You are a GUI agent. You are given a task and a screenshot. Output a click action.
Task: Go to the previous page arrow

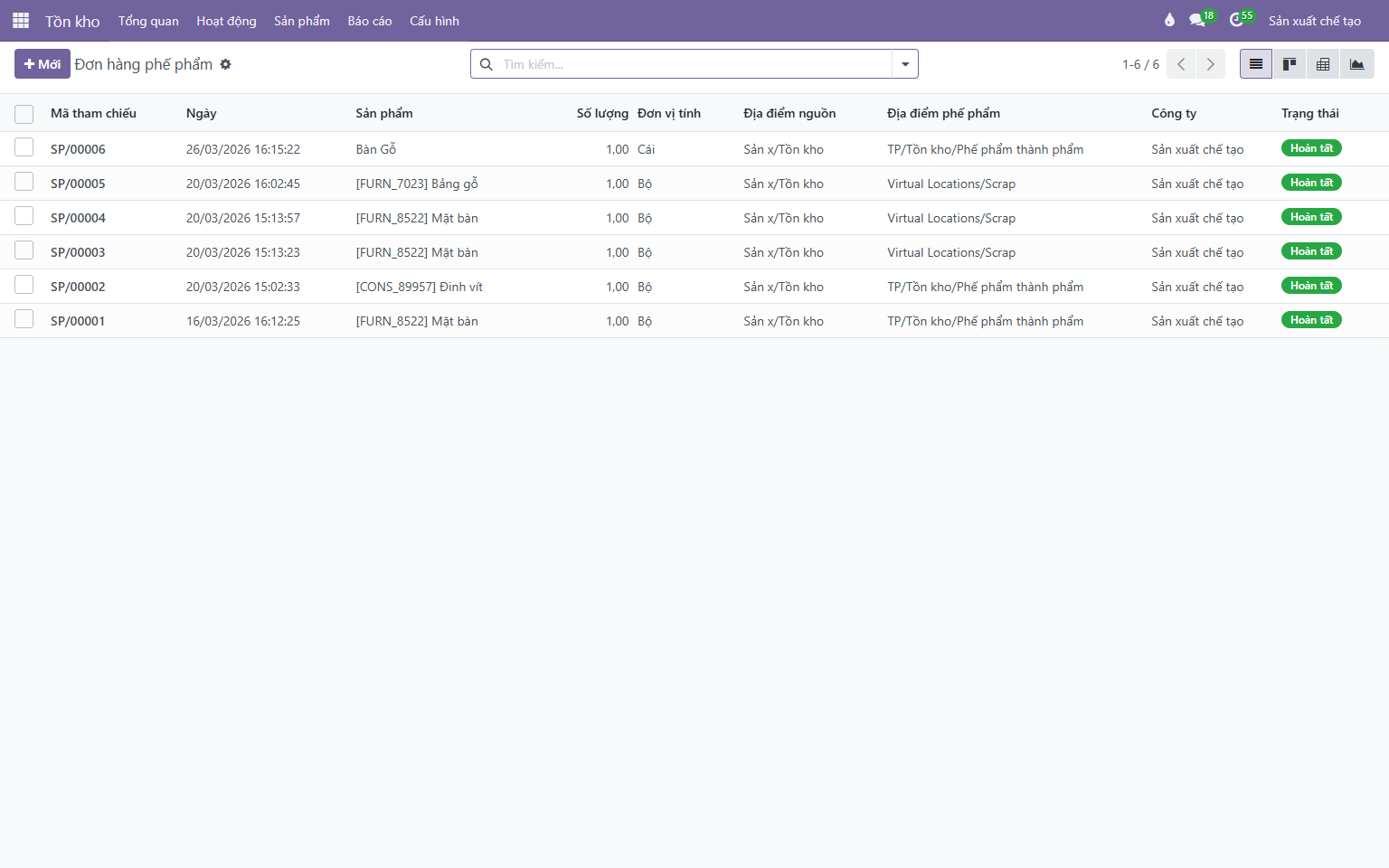pyautogui.click(x=1181, y=64)
